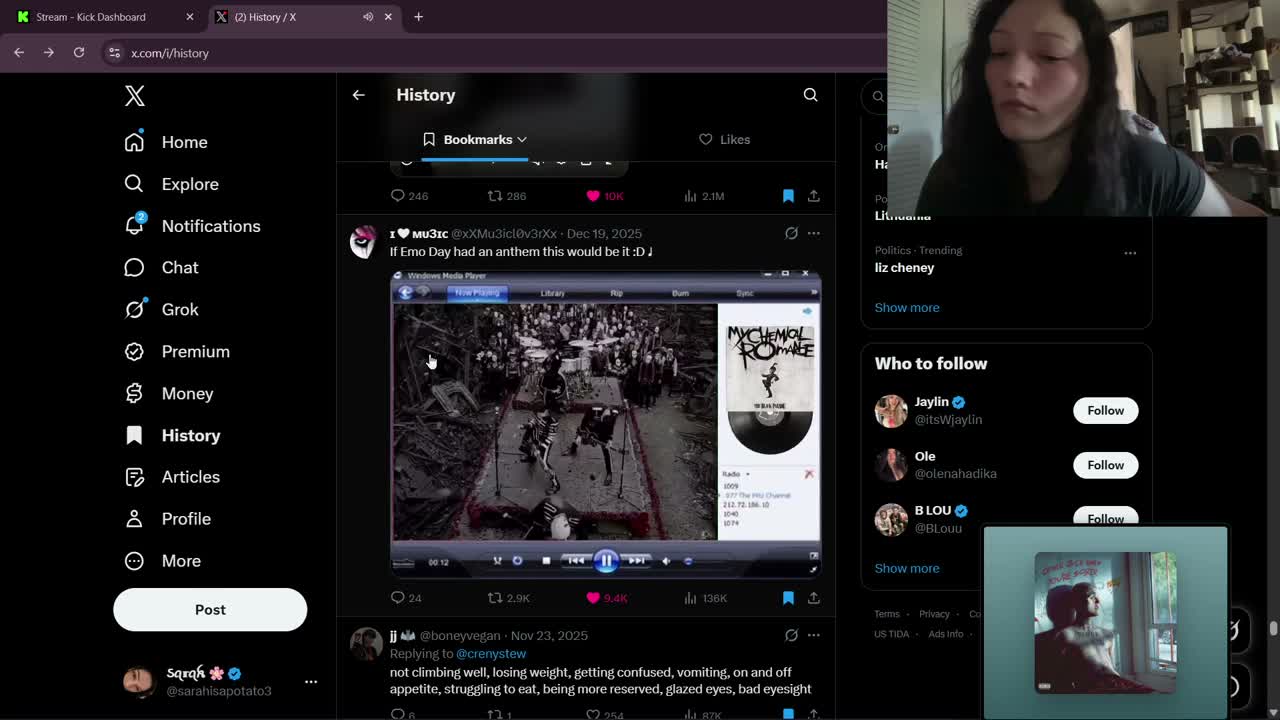Image resolution: width=1280 pixels, height=720 pixels.
Task: Open Jaylin's profile picture
Action: point(891,411)
